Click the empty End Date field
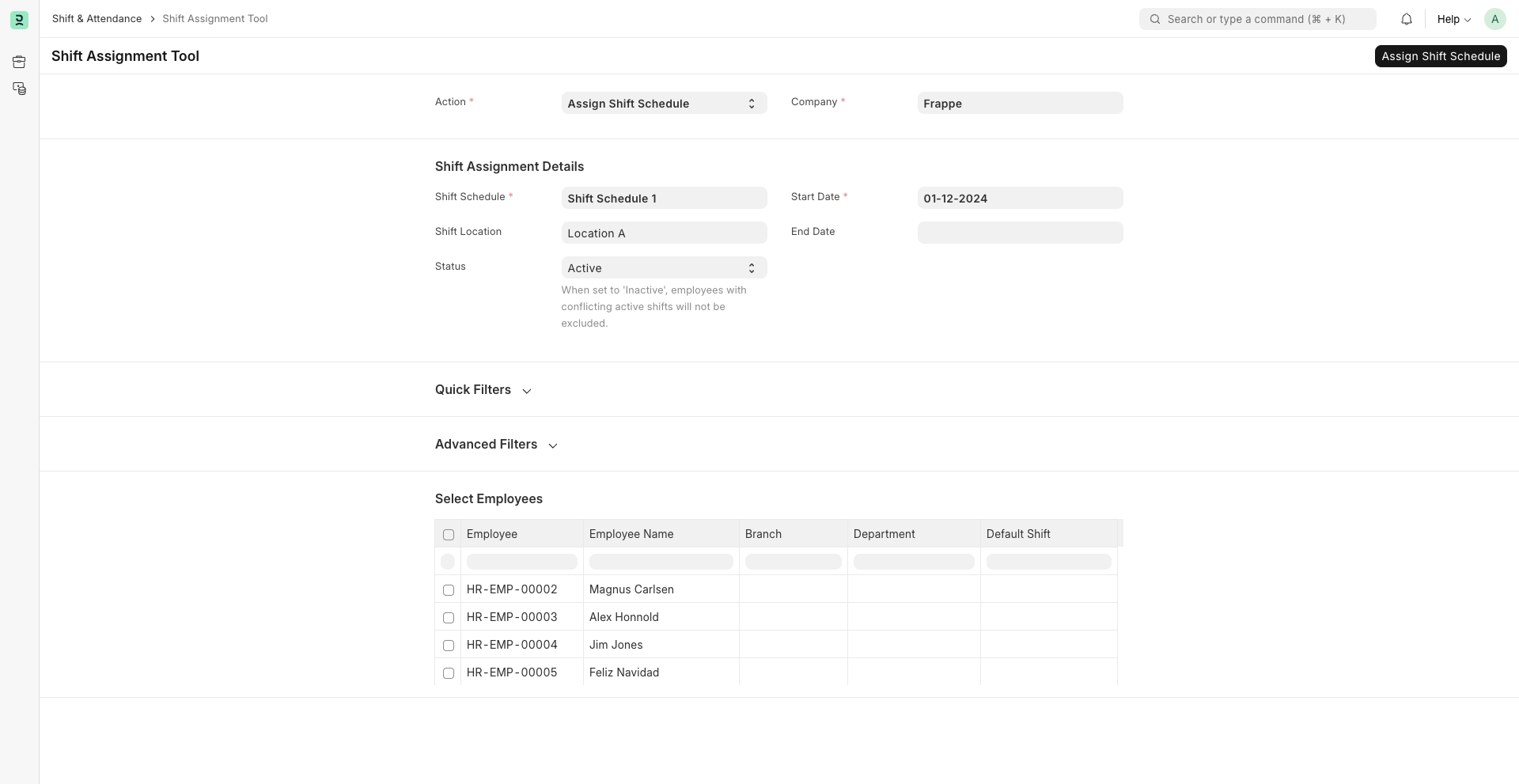The width and height of the screenshot is (1519, 784). tap(1019, 232)
